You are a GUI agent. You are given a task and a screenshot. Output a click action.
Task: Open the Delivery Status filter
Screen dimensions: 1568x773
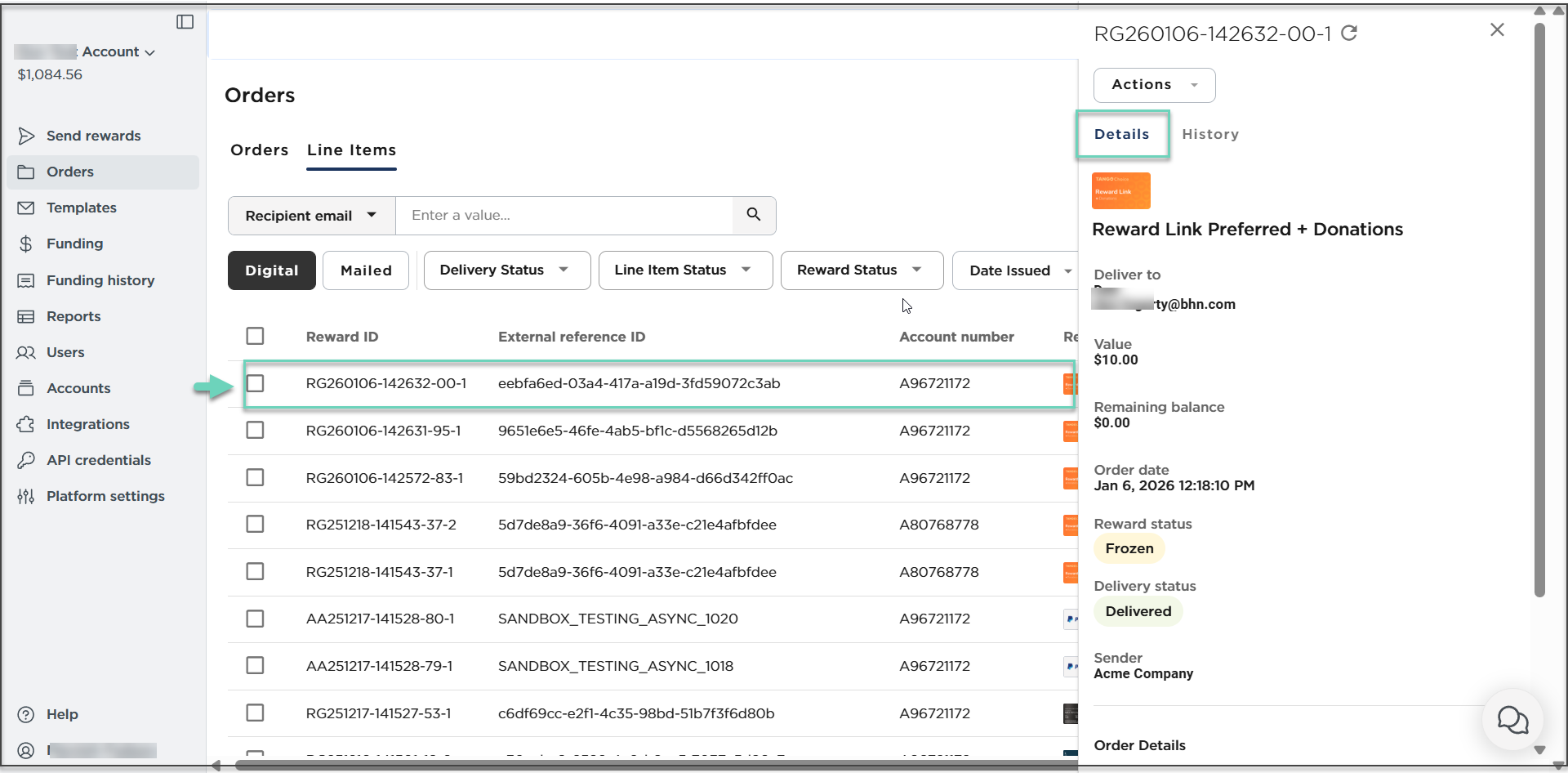pyautogui.click(x=506, y=270)
